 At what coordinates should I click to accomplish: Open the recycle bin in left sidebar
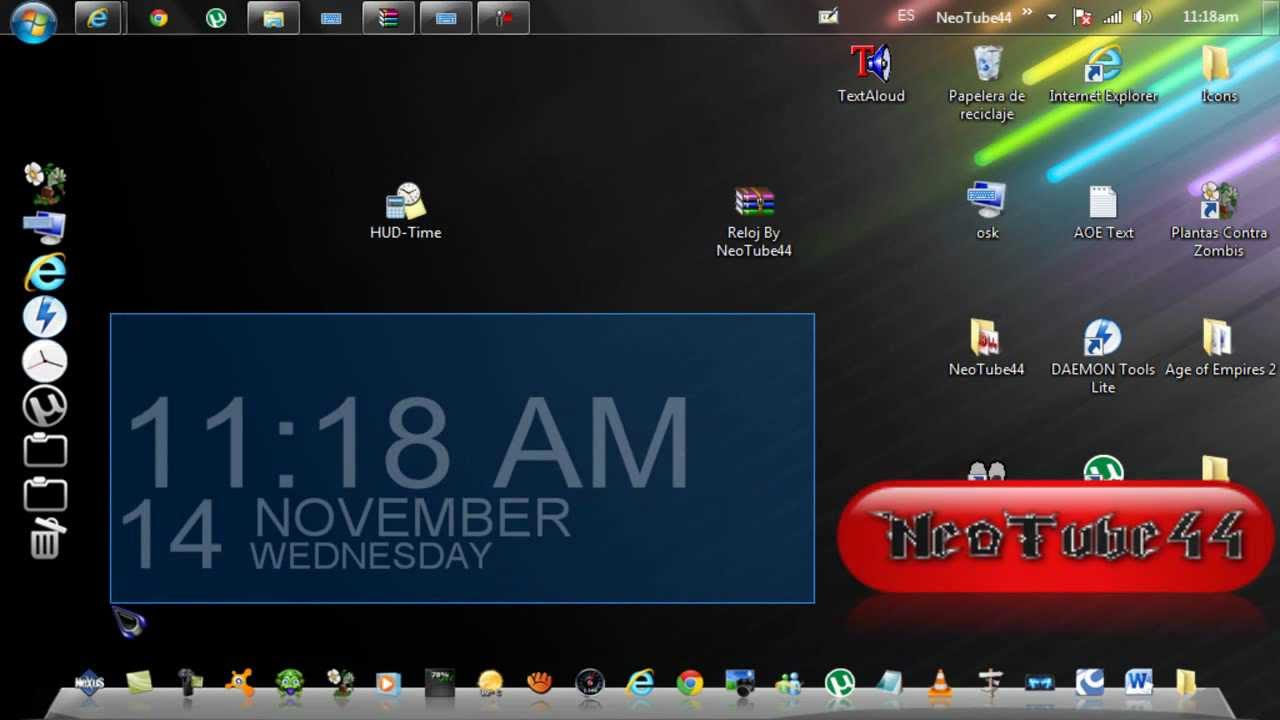click(x=45, y=539)
